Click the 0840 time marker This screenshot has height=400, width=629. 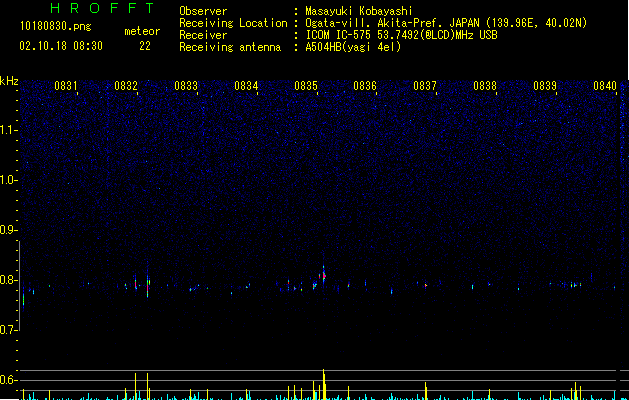point(605,86)
